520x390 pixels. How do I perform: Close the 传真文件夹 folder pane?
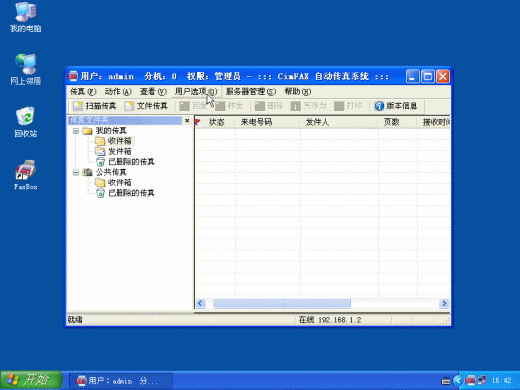pyautogui.click(x=187, y=120)
